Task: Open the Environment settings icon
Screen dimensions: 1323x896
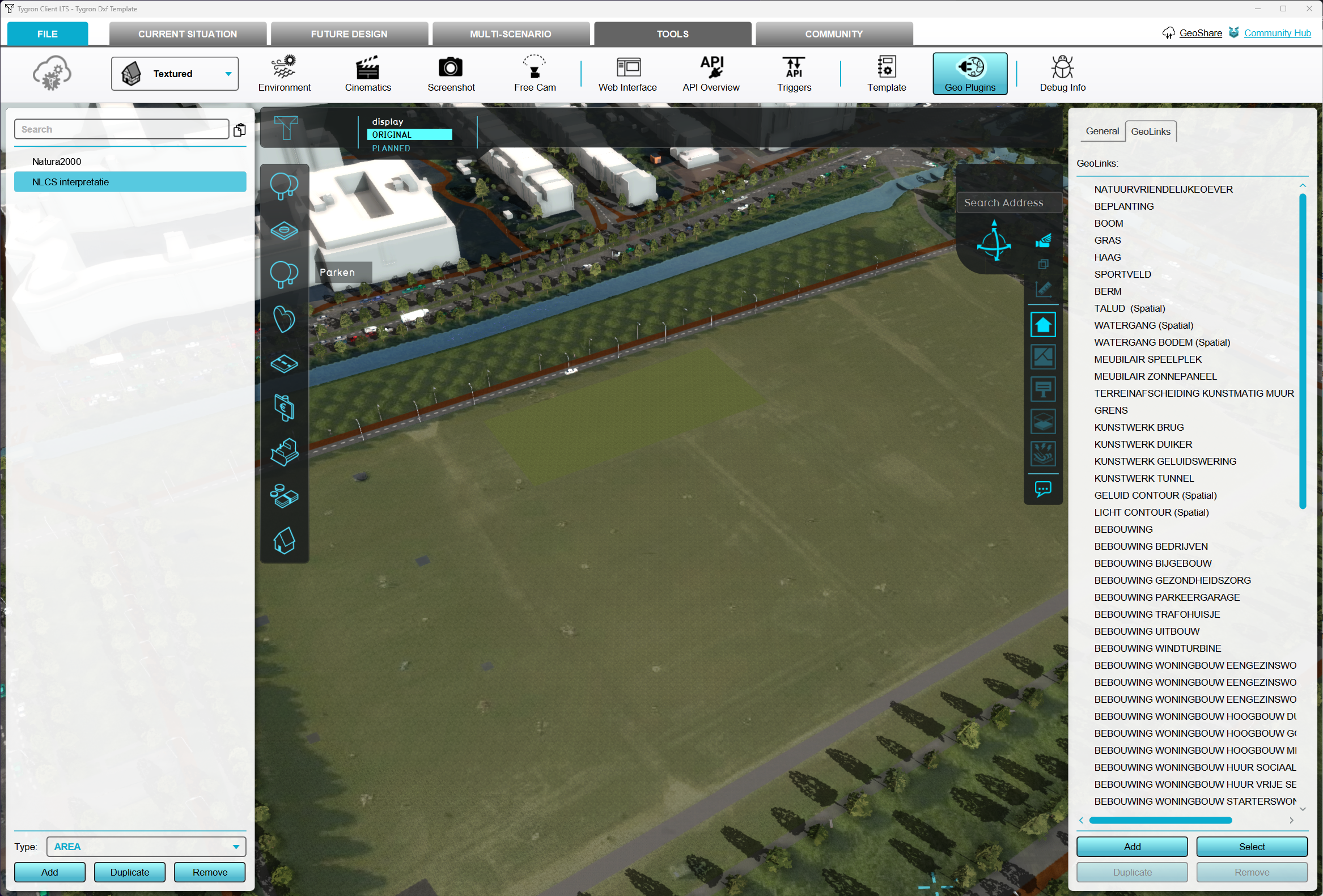Action: (284, 73)
